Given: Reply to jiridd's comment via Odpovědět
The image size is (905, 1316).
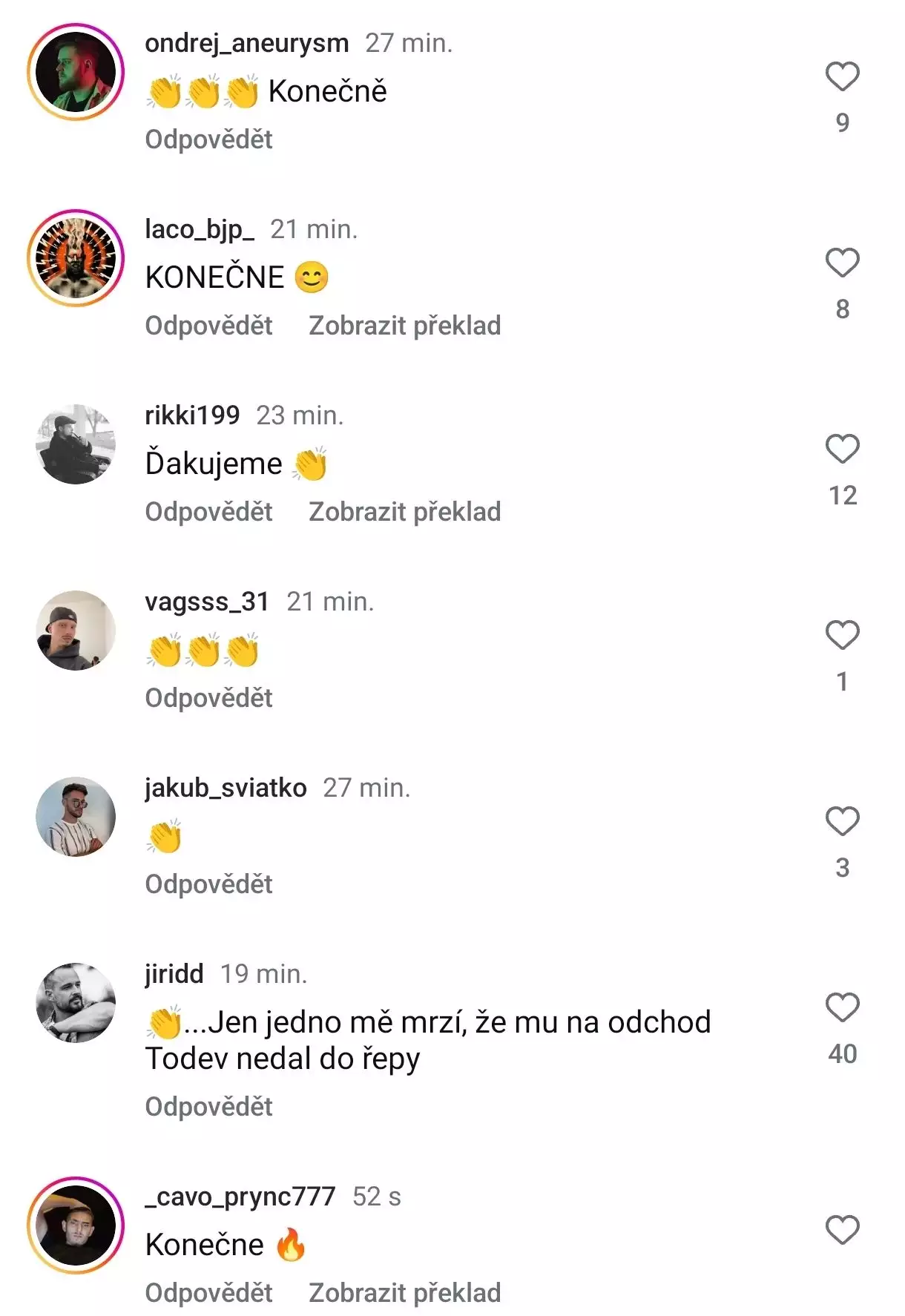Looking at the screenshot, I should 208,1107.
